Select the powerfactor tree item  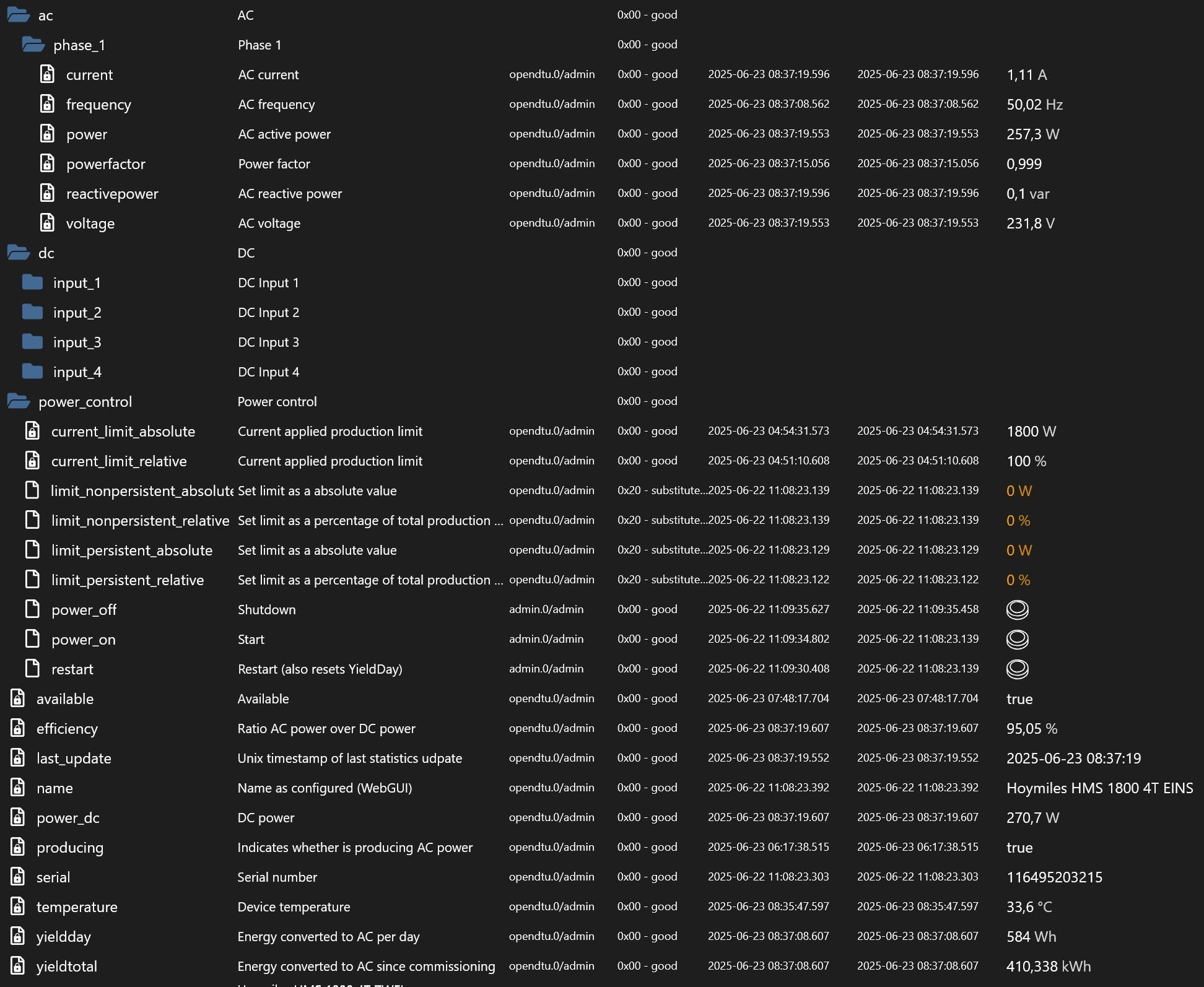105,163
